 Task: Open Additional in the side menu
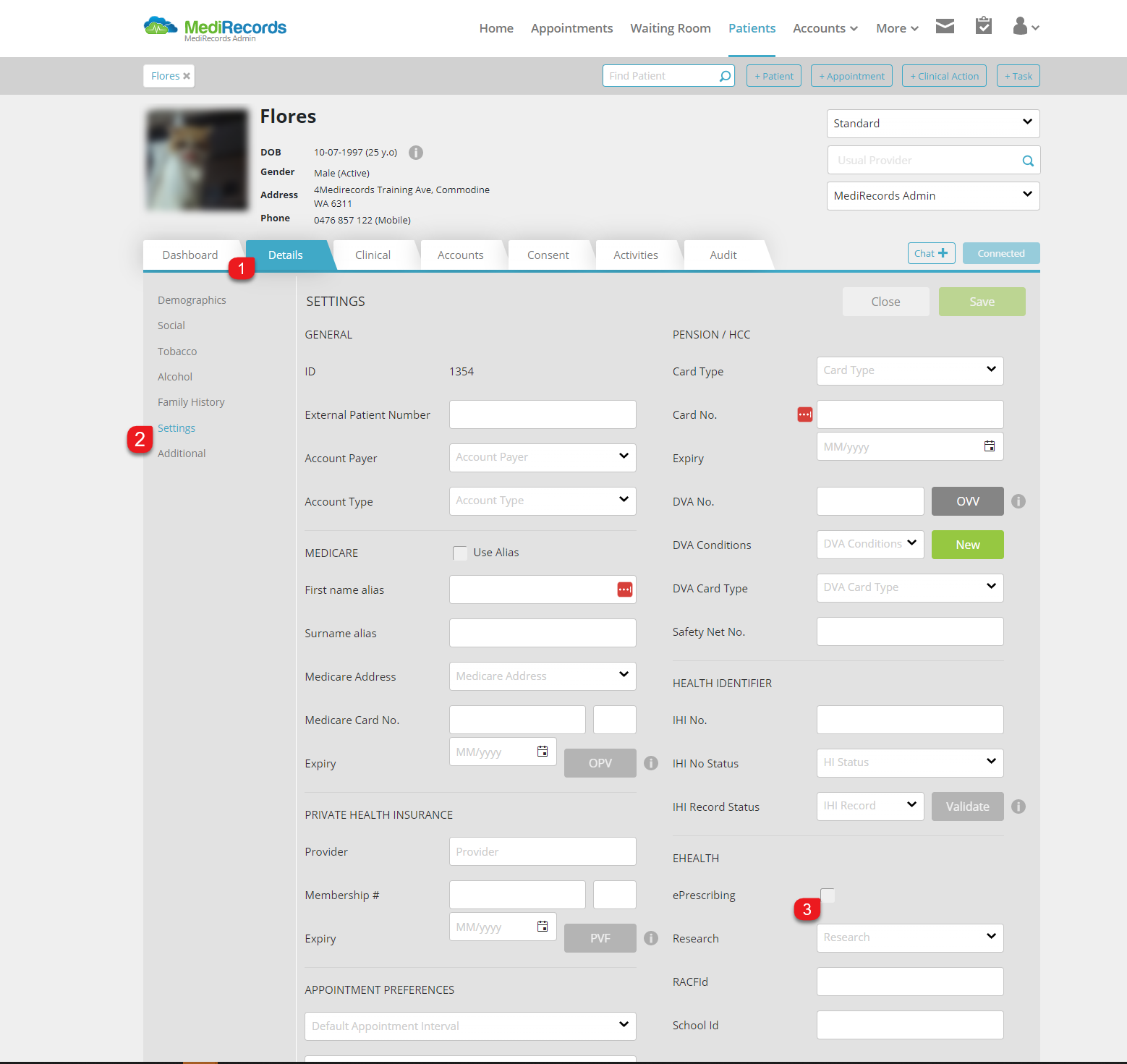[x=182, y=454]
